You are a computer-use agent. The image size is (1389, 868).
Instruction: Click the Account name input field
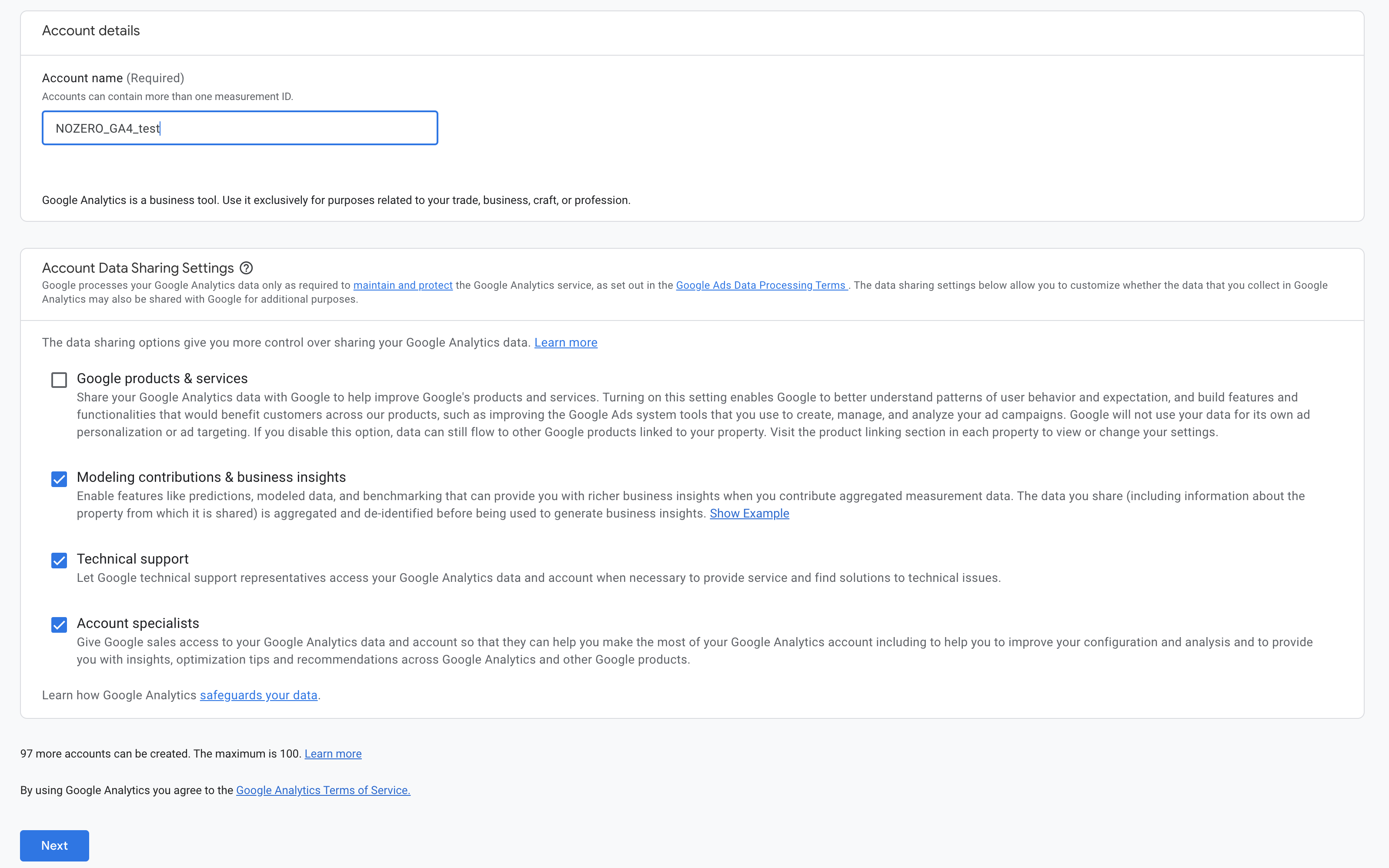pyautogui.click(x=240, y=128)
